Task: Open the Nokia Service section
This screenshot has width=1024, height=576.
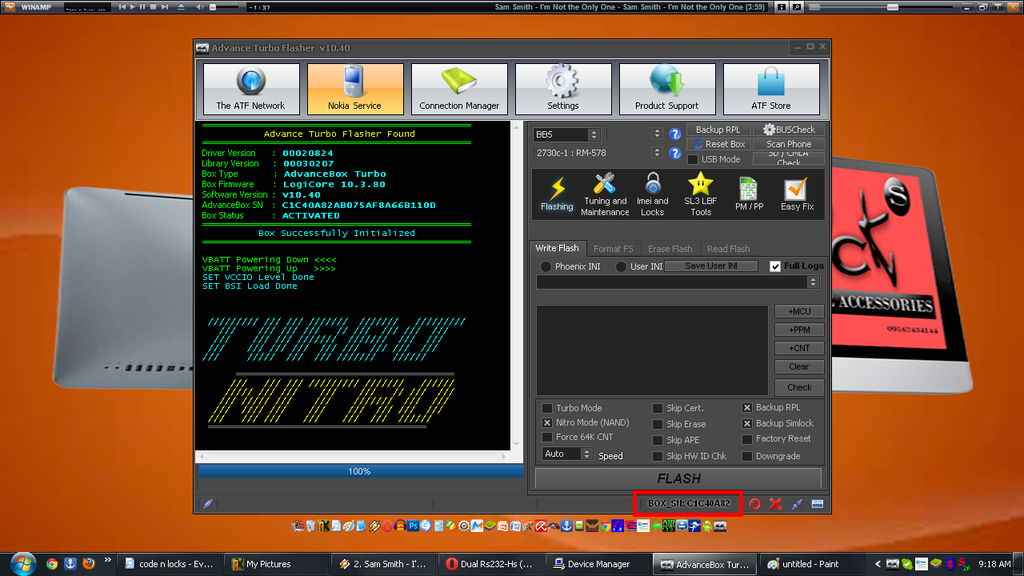Action: [x=355, y=89]
